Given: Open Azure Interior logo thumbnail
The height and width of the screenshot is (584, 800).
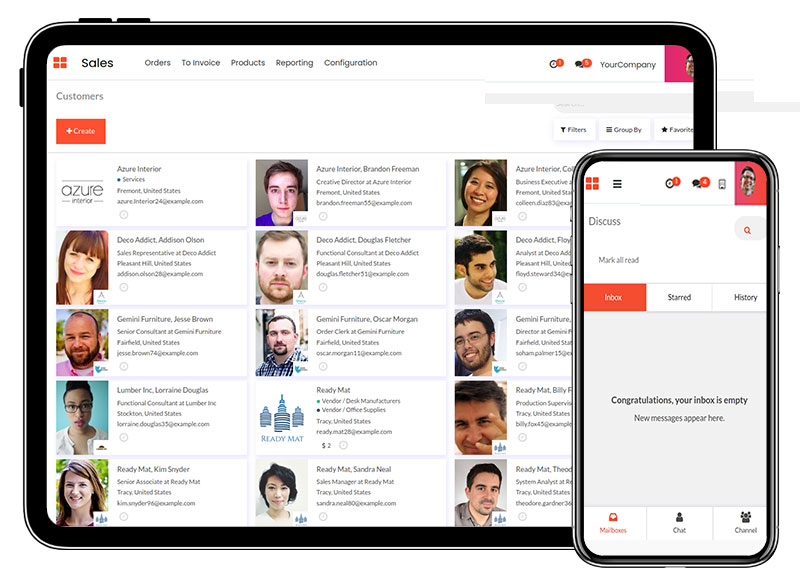Looking at the screenshot, I should click(x=82, y=192).
